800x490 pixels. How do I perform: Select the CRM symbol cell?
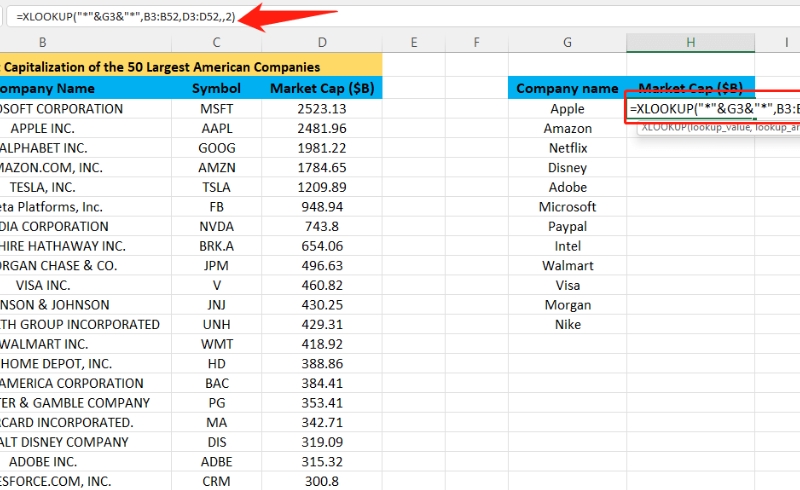216,481
